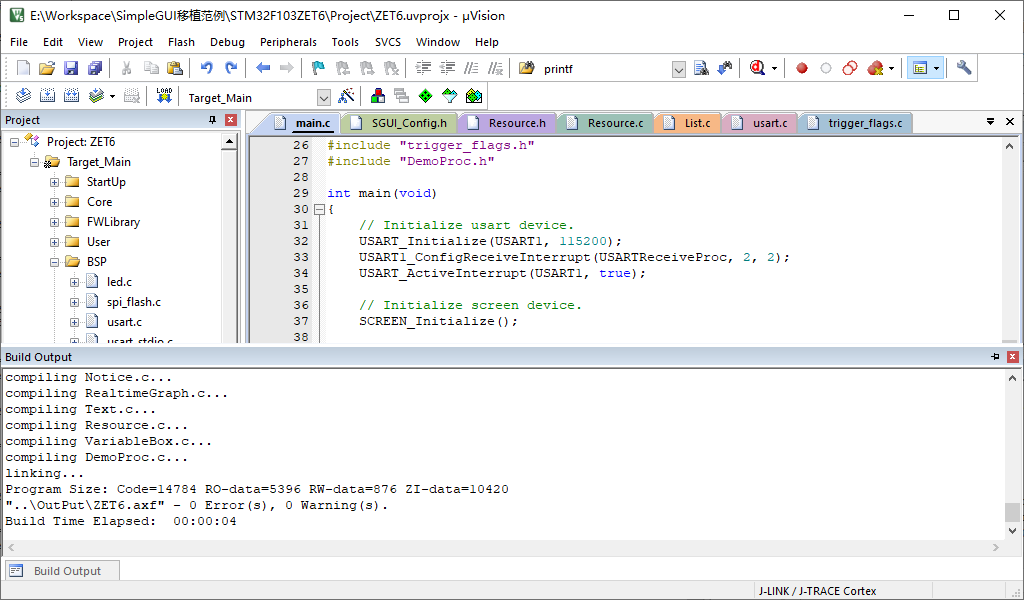The image size is (1024, 600).
Task: Disable all breakpoints with the red rings icon
Action: pyautogui.click(x=850, y=68)
